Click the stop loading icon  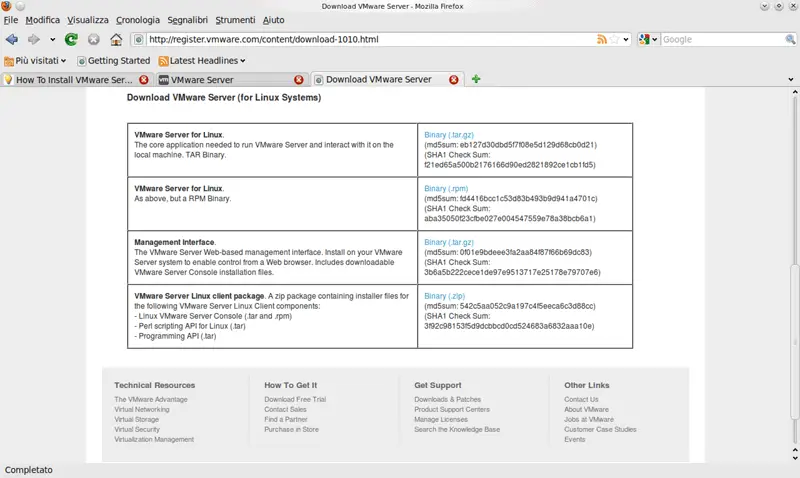[93, 39]
